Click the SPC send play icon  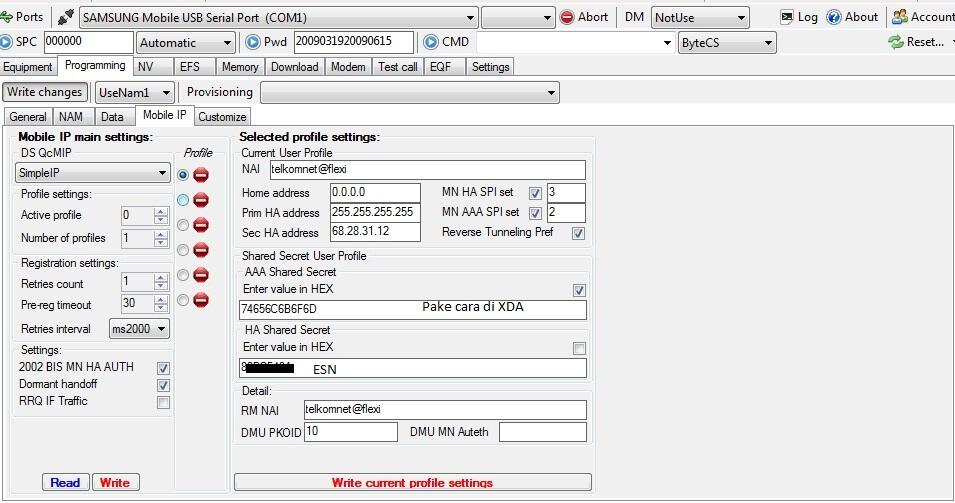(x=6, y=42)
